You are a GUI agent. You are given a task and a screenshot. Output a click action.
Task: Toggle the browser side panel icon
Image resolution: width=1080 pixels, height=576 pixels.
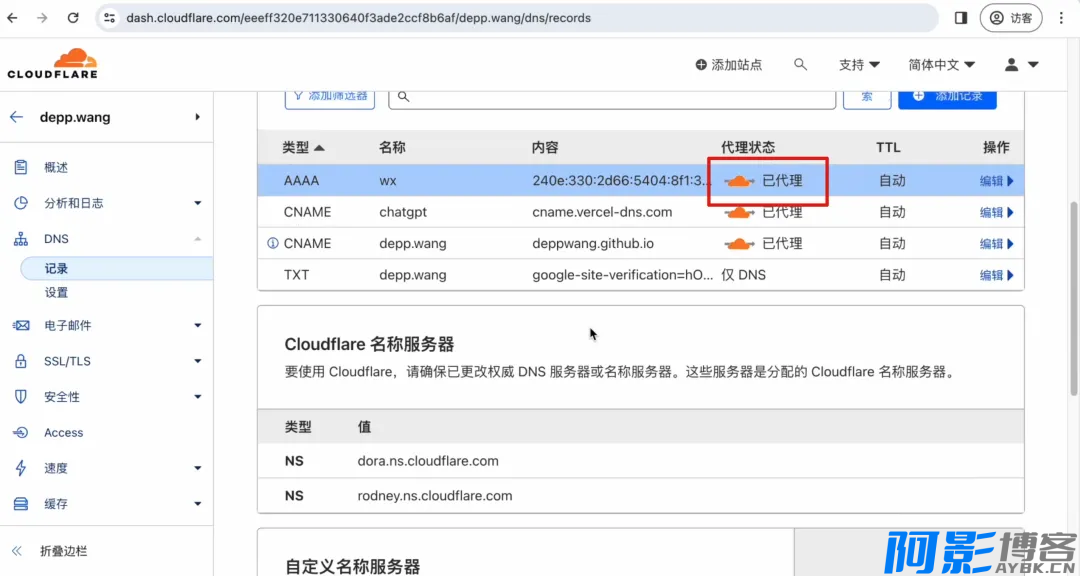click(x=961, y=19)
